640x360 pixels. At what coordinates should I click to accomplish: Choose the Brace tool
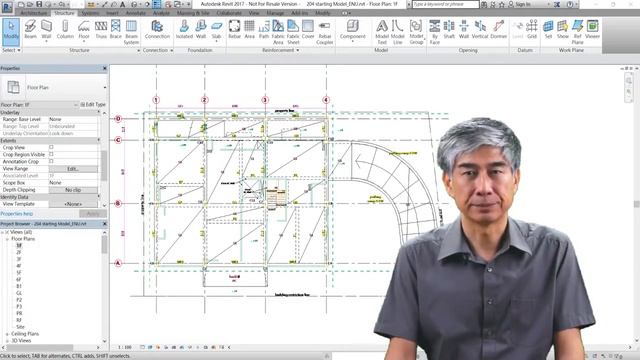[x=116, y=29]
